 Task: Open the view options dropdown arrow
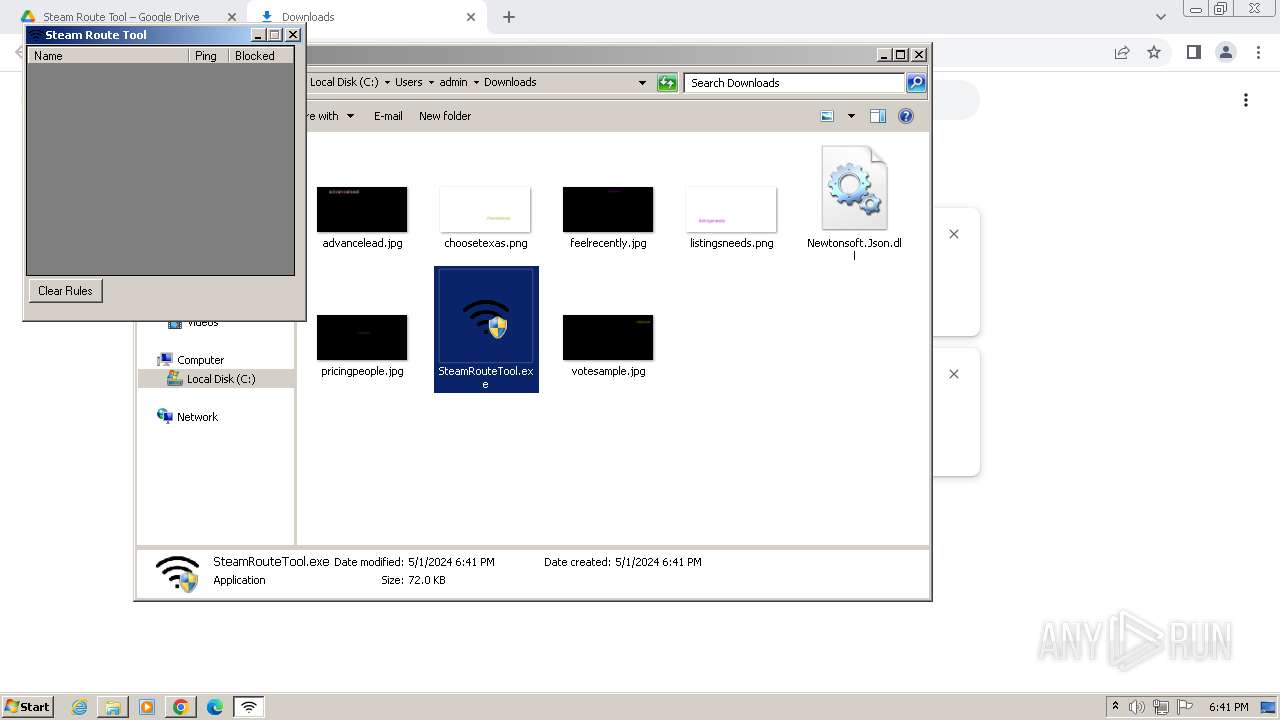pyautogui.click(x=851, y=116)
